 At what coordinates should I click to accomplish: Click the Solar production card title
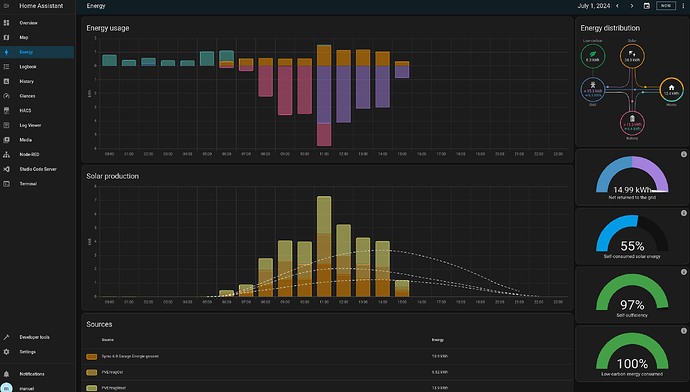coord(112,176)
